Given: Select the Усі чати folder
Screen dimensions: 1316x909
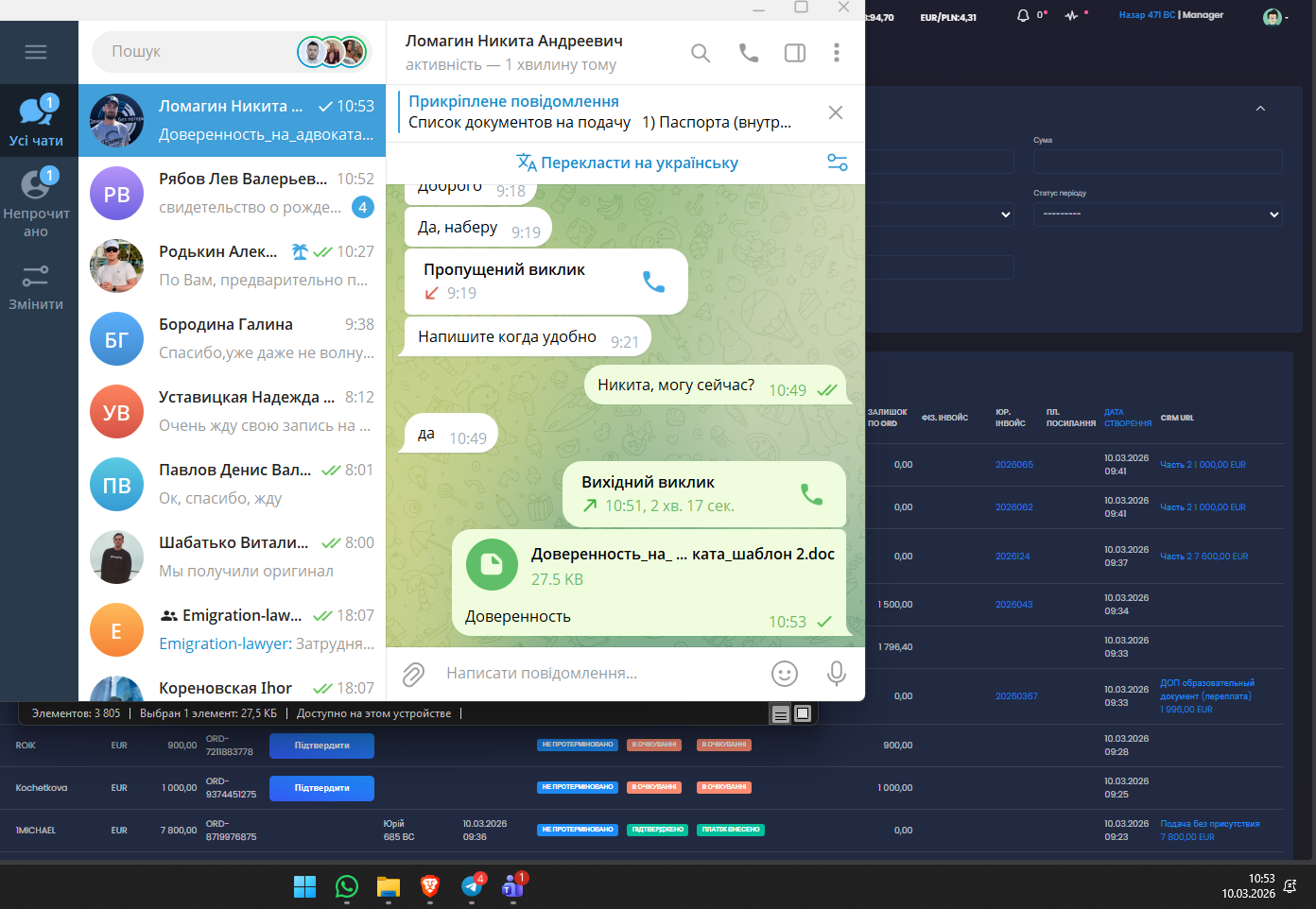Looking at the screenshot, I should coord(36,121).
